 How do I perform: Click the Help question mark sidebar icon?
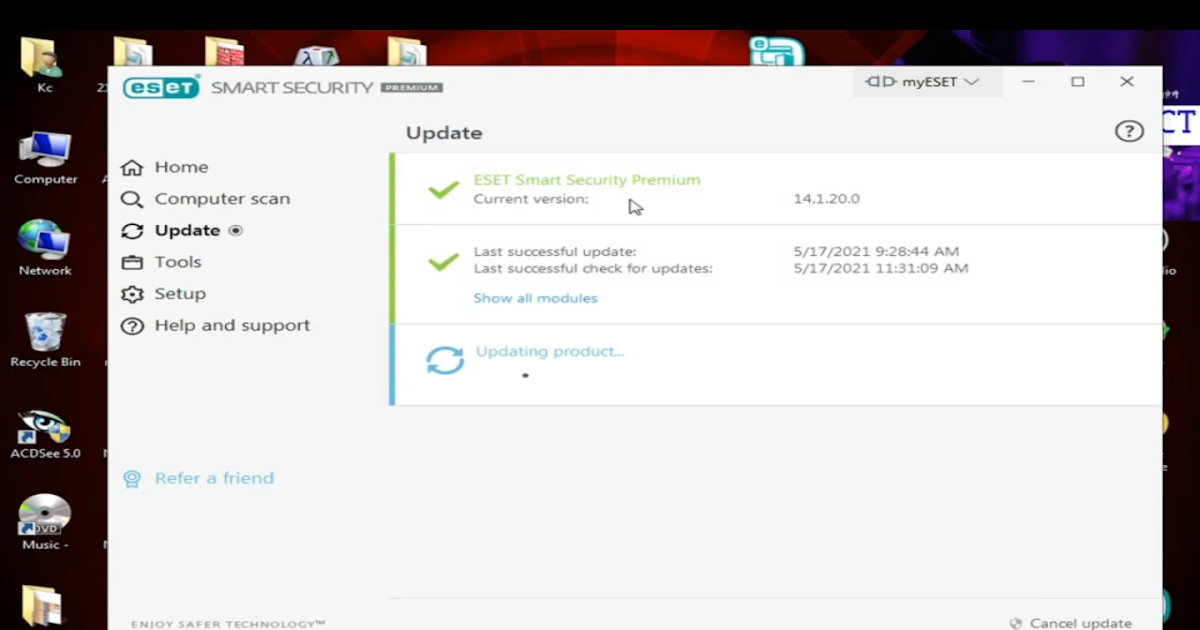(x=132, y=326)
